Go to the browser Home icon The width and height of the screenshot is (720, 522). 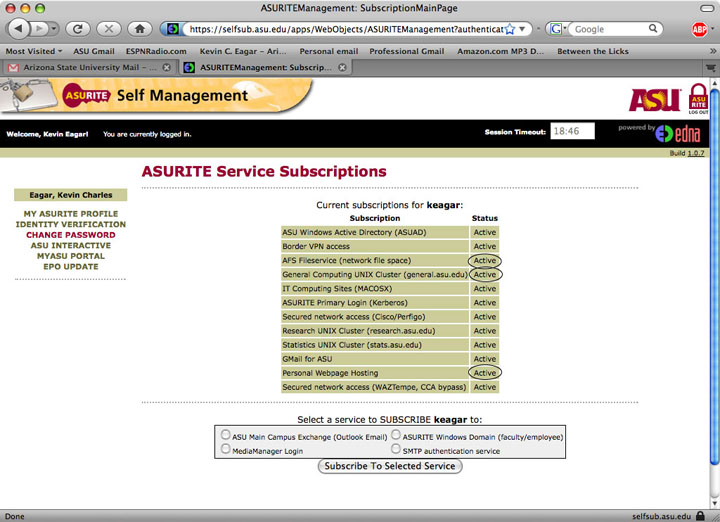141,29
